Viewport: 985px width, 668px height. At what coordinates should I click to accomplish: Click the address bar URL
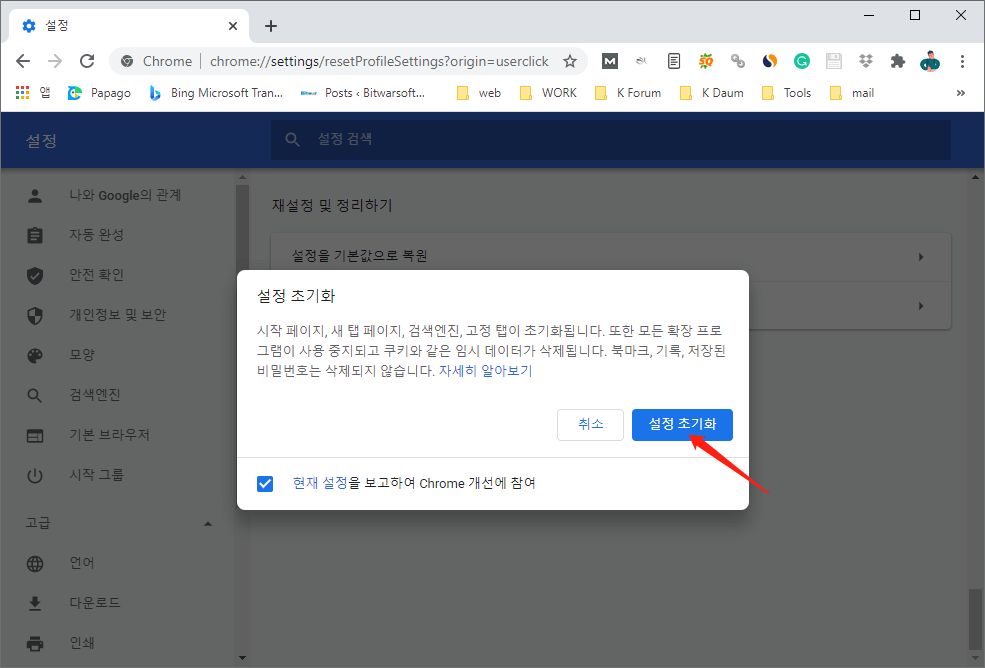coord(379,61)
